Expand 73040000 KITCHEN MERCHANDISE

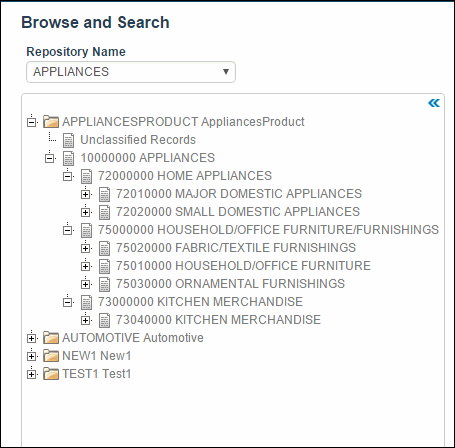[86, 320]
